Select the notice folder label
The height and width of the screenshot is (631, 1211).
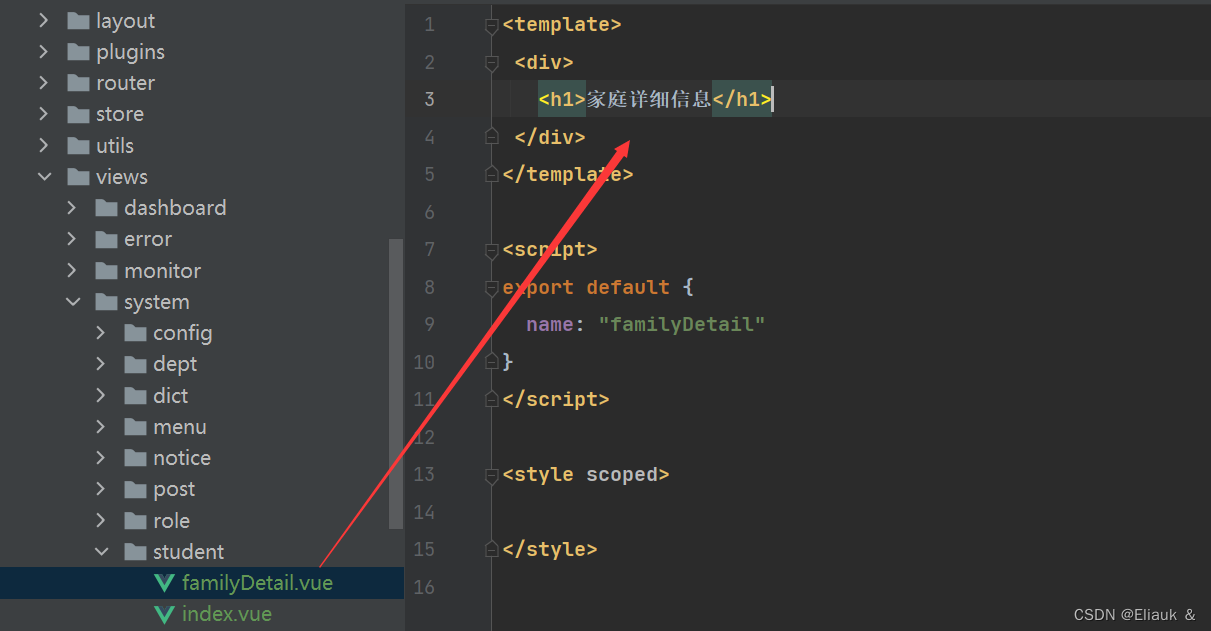point(182,458)
